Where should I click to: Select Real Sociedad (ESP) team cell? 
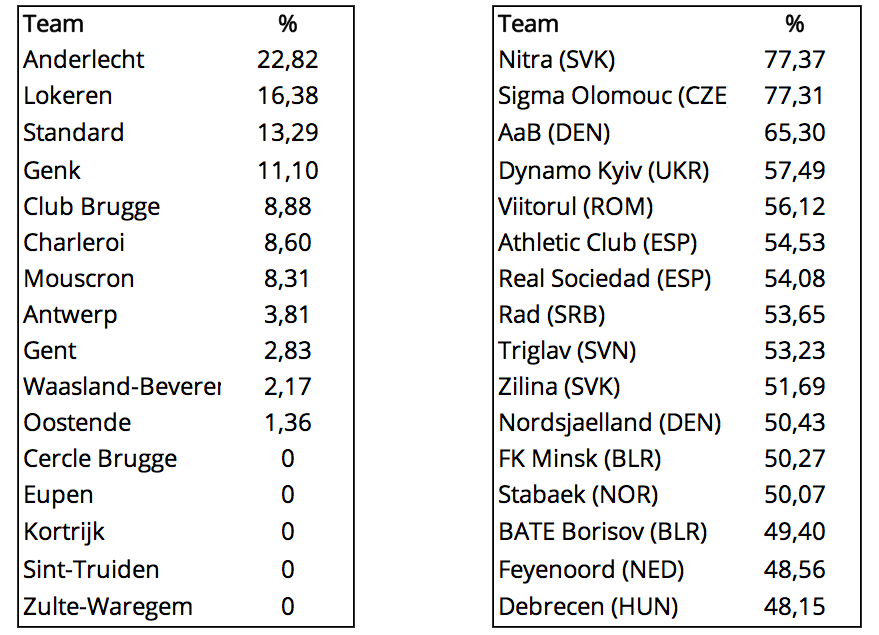[604, 279]
